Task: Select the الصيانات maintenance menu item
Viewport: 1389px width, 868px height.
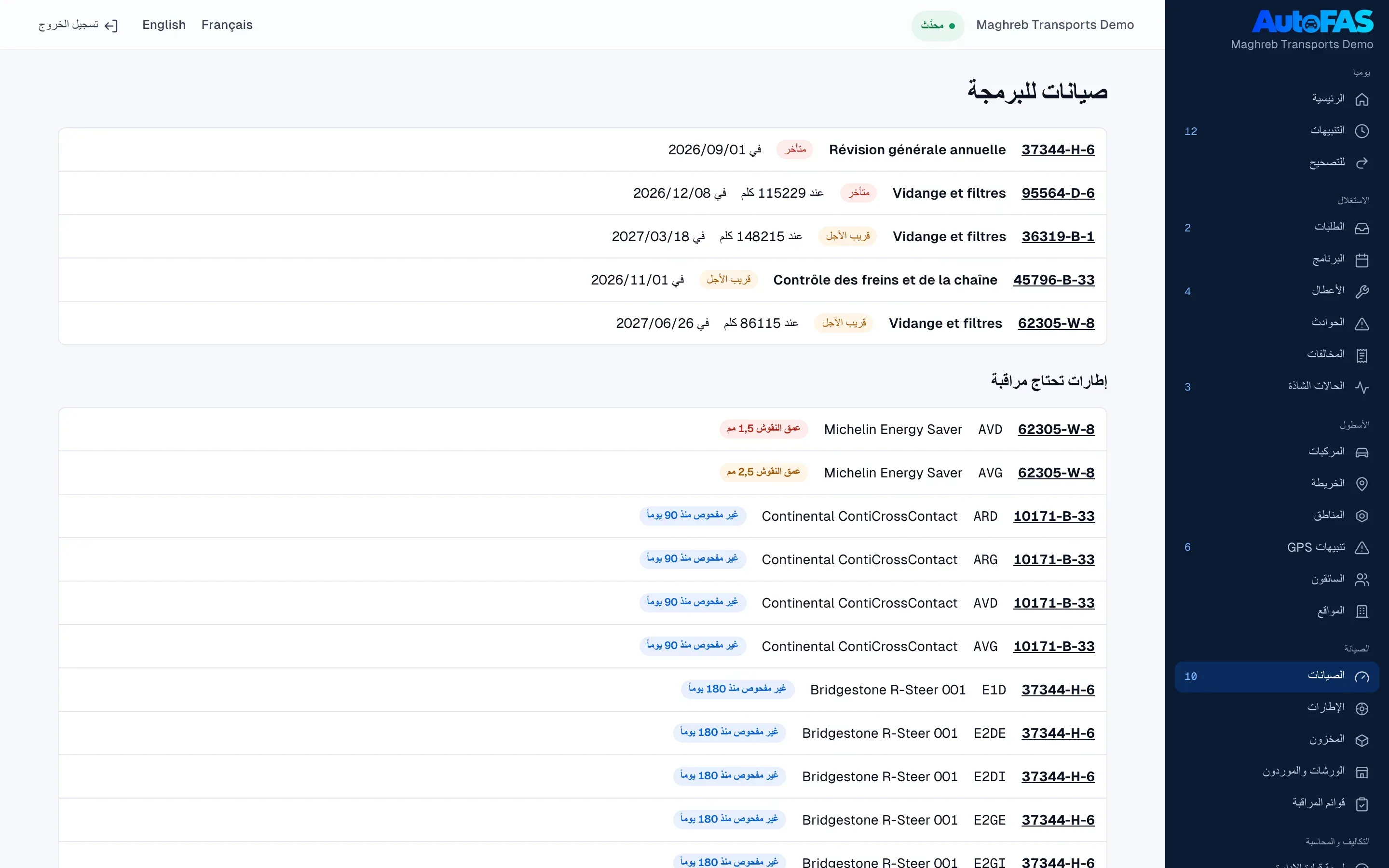Action: [x=1277, y=676]
